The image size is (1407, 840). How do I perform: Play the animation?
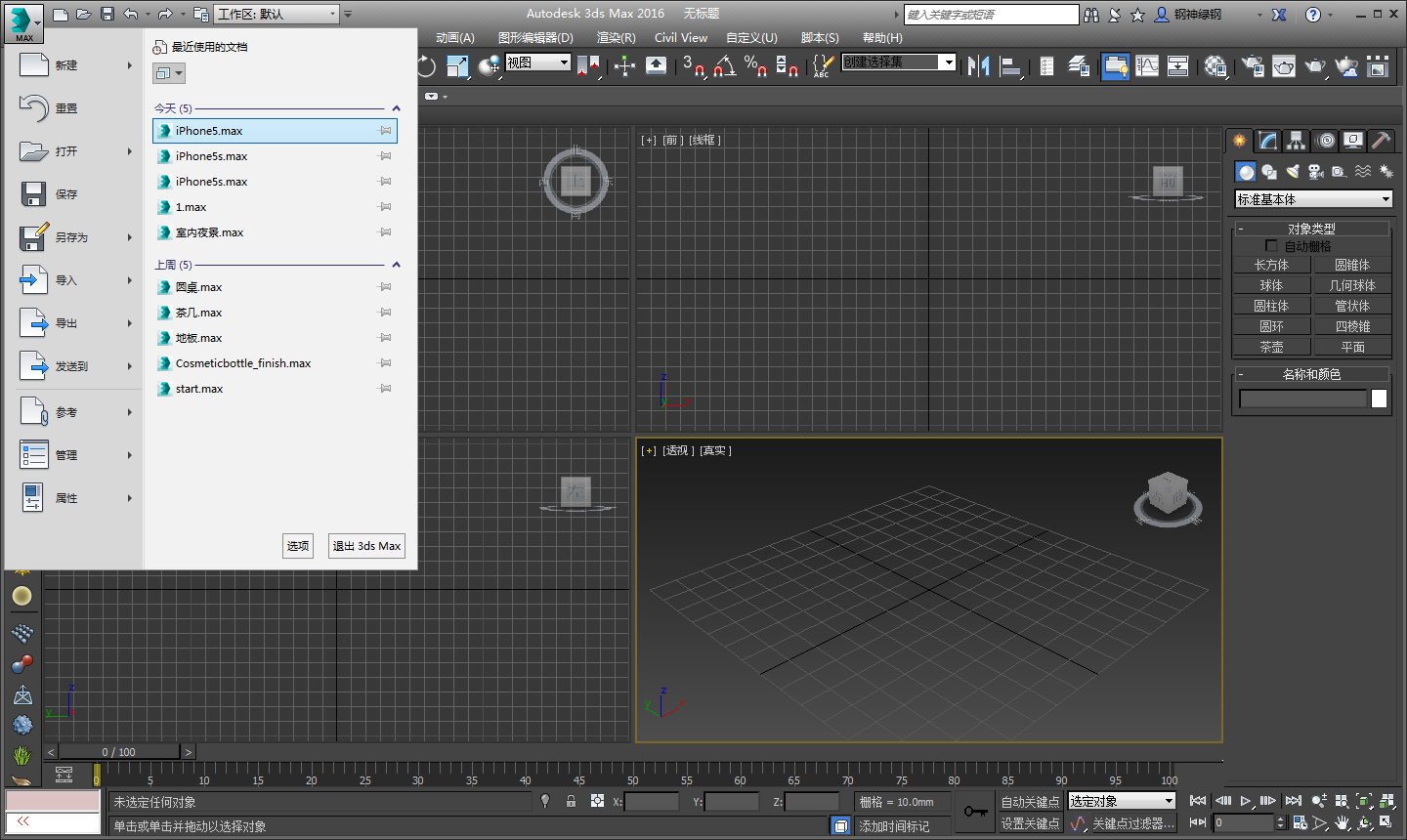click(x=1246, y=801)
